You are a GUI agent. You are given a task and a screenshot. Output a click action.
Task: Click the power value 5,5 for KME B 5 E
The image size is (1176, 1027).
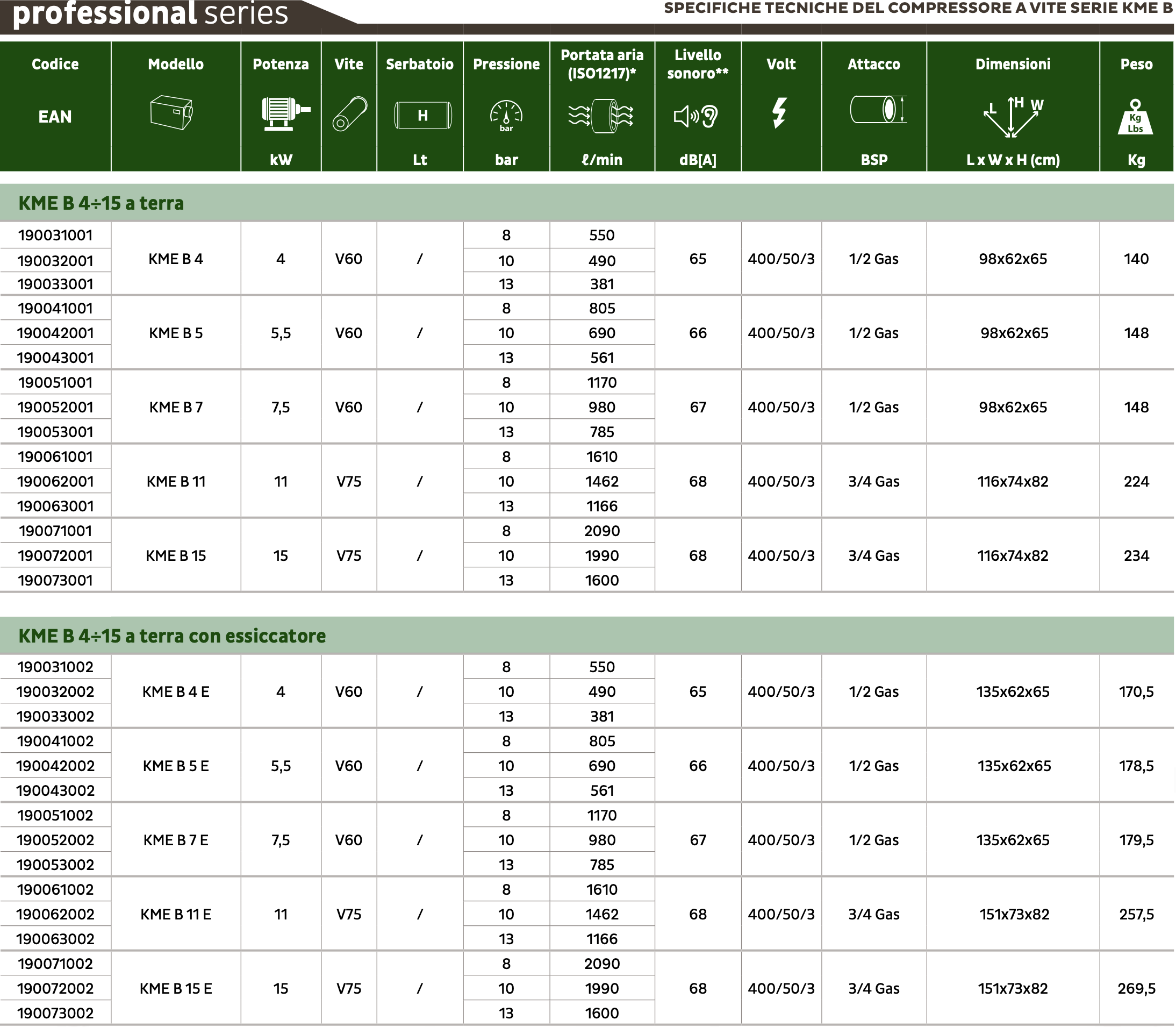tap(281, 766)
